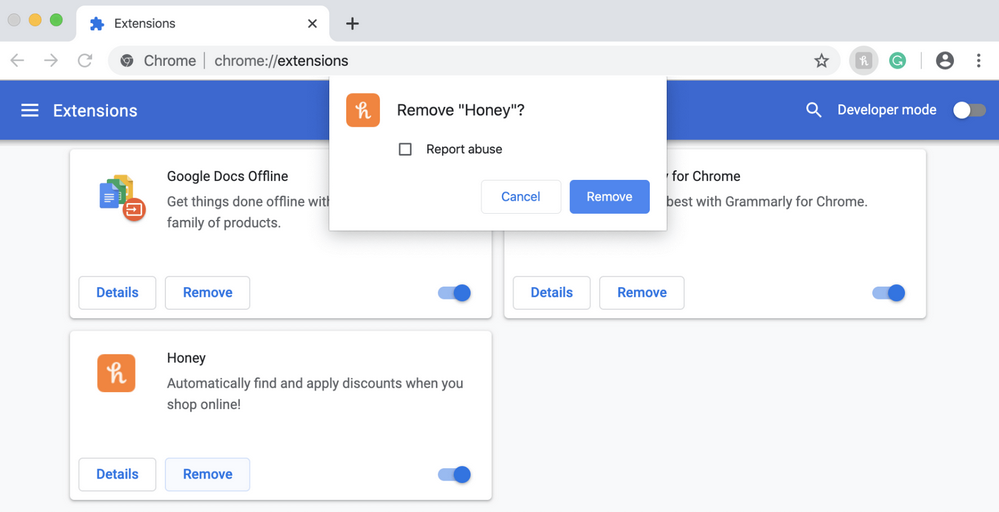The image size is (999, 512).
Task: Open Details for Grammarly for Chrome
Action: point(552,293)
